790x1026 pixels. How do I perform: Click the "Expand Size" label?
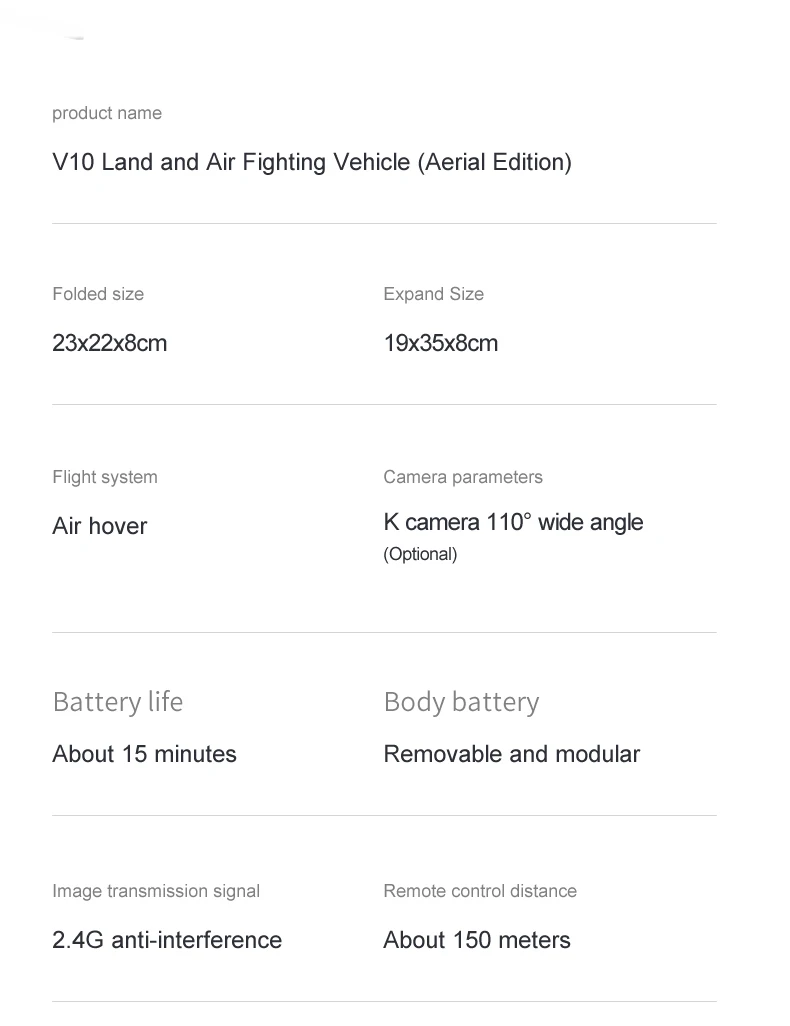(x=433, y=294)
